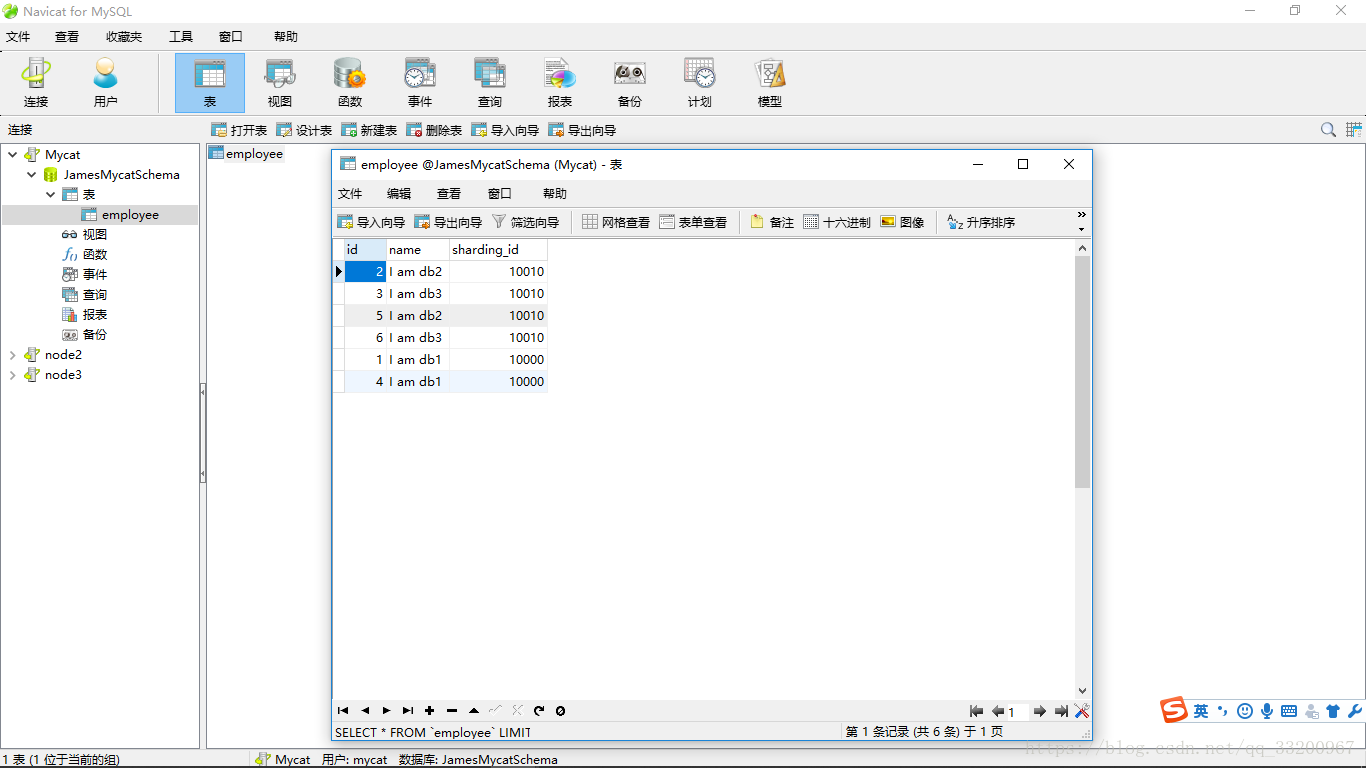The height and width of the screenshot is (768, 1366).
Task: Expand the node2 connection
Action: click(x=13, y=355)
